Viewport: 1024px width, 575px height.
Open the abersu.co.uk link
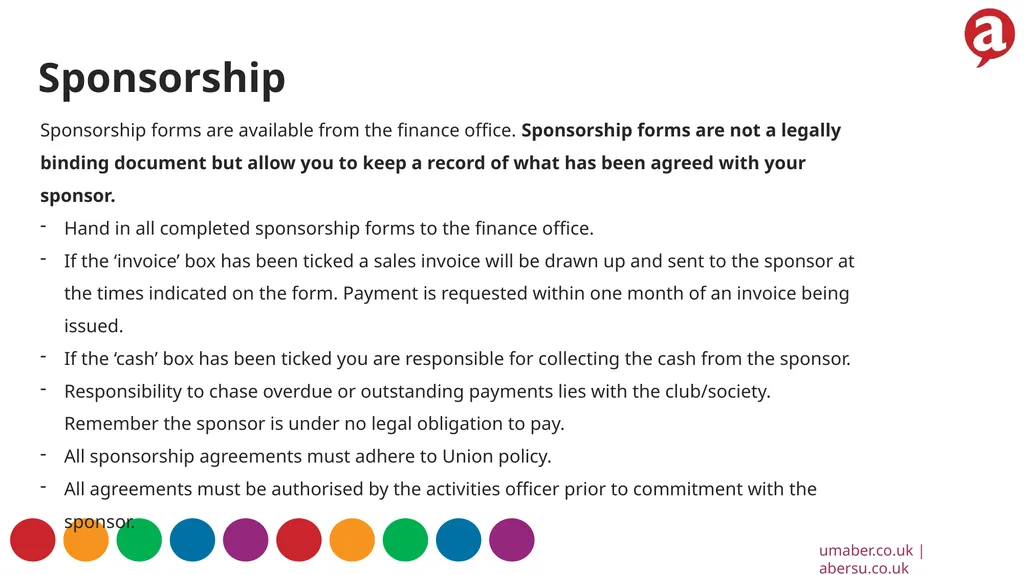pos(863,568)
